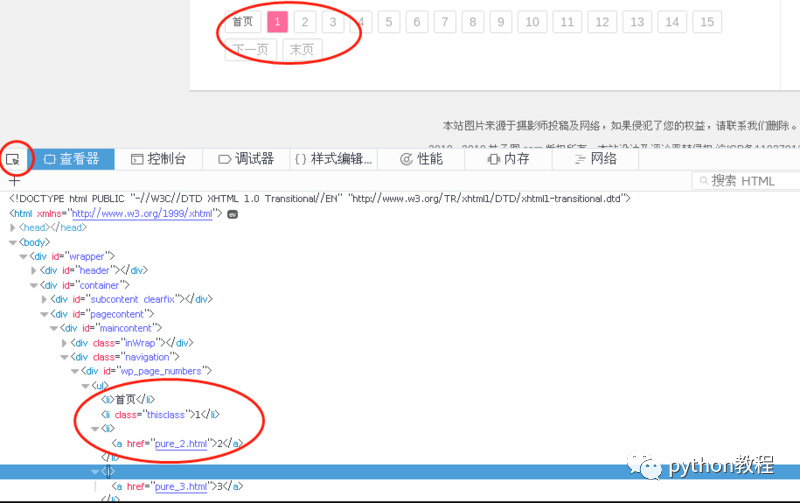Open the 网络 network tab

pos(595,159)
